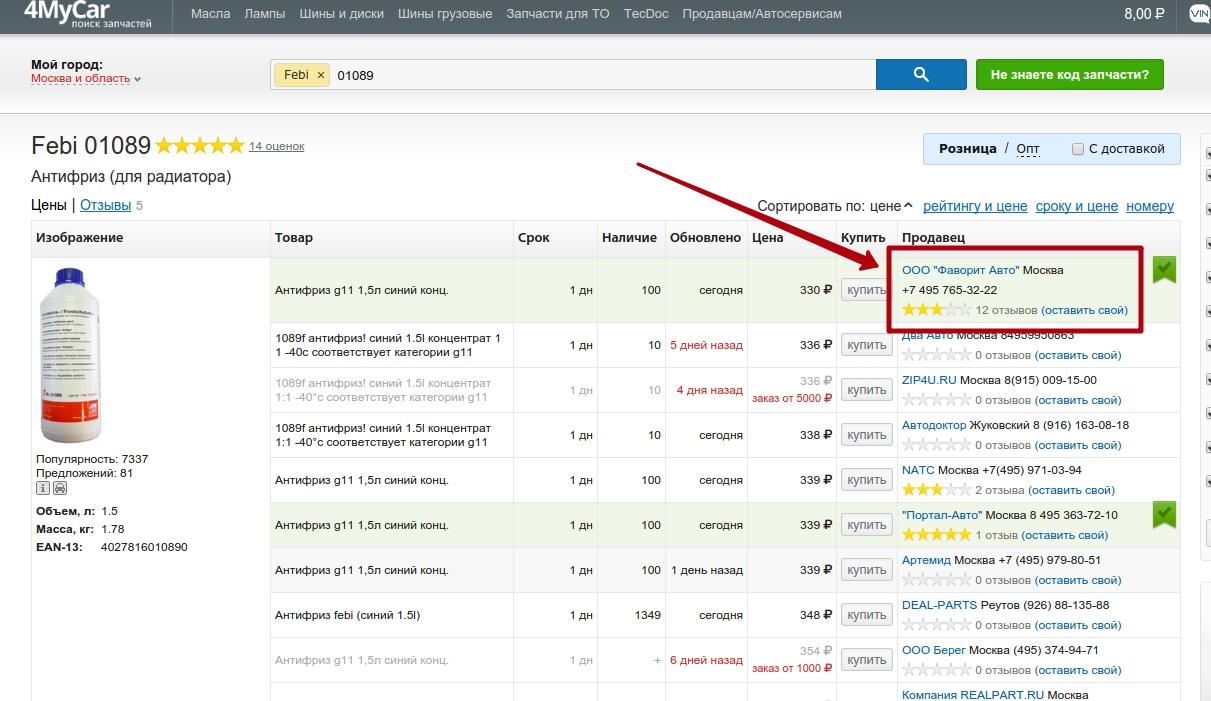Buy from NATC at 339 ₽
The image size is (1211, 701).
(865, 480)
